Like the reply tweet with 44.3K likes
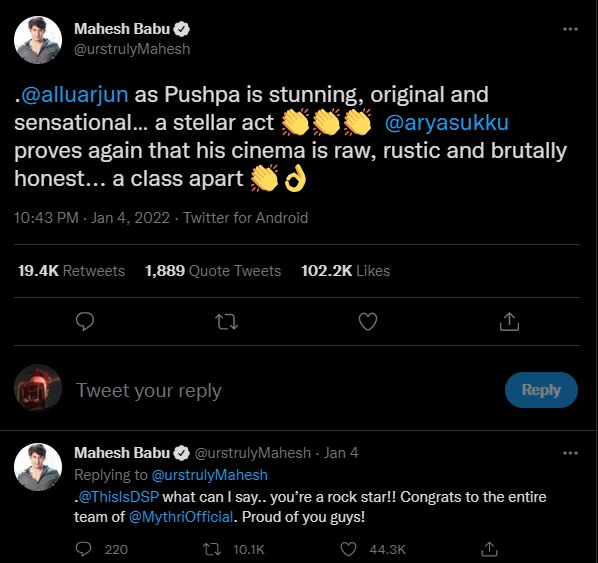Viewport: 598px width, 563px height. pyautogui.click(x=348, y=549)
